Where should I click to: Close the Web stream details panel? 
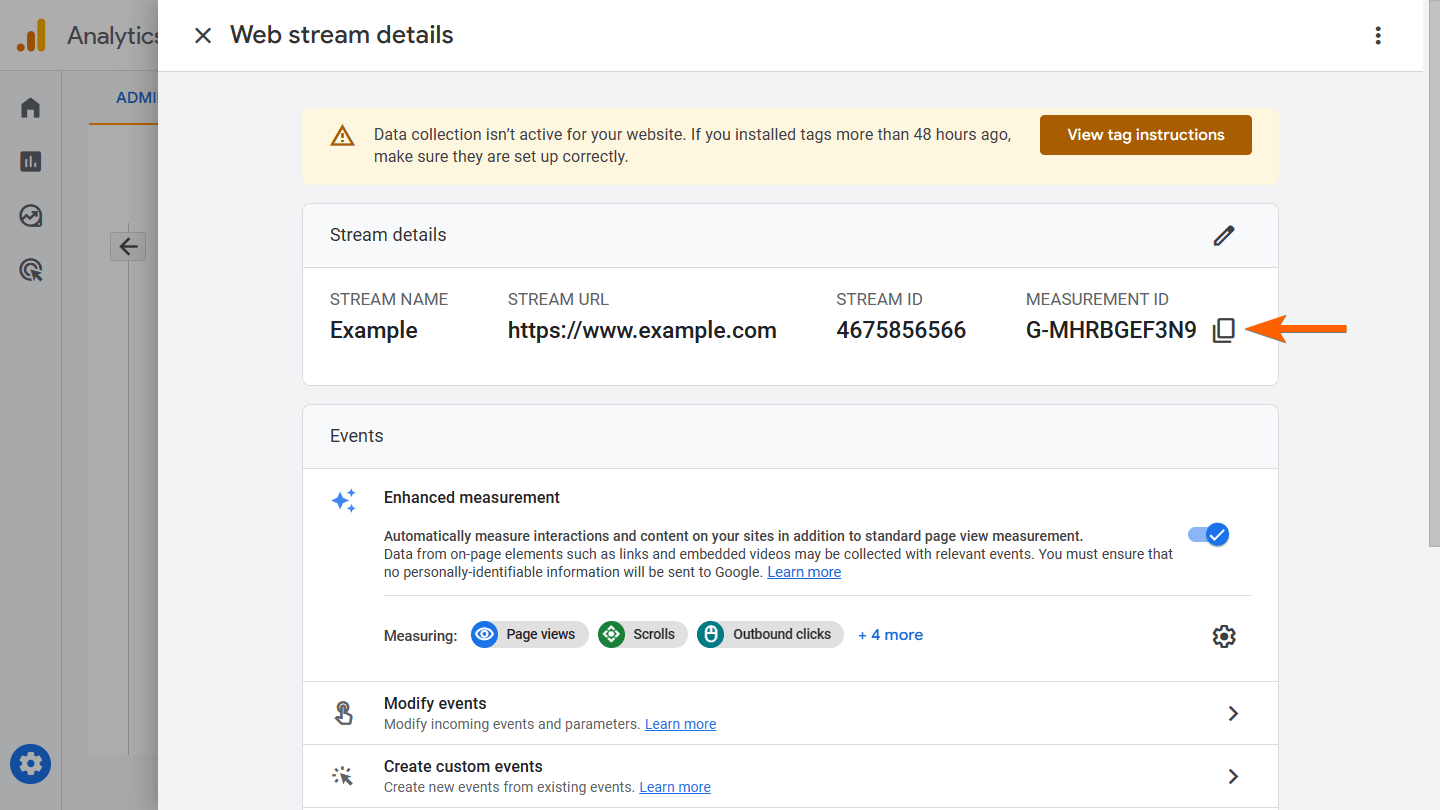203,36
